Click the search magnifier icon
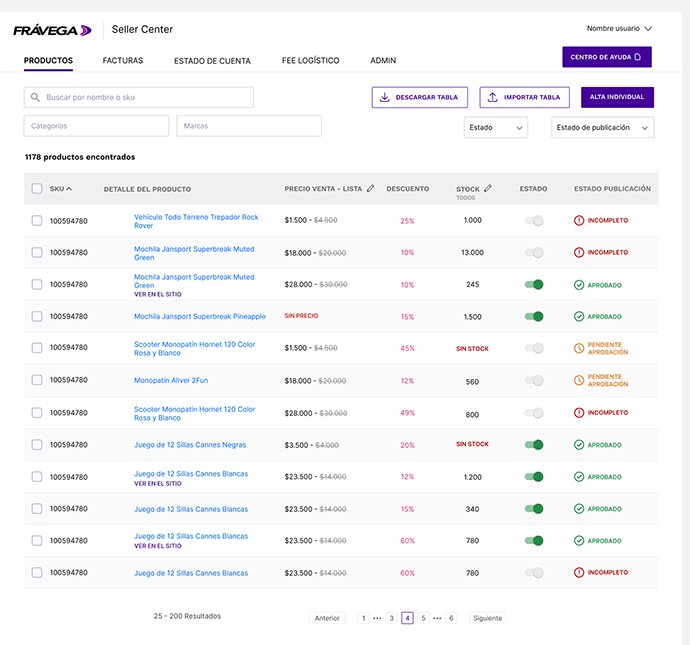This screenshot has height=645, width=690. (x=35, y=97)
